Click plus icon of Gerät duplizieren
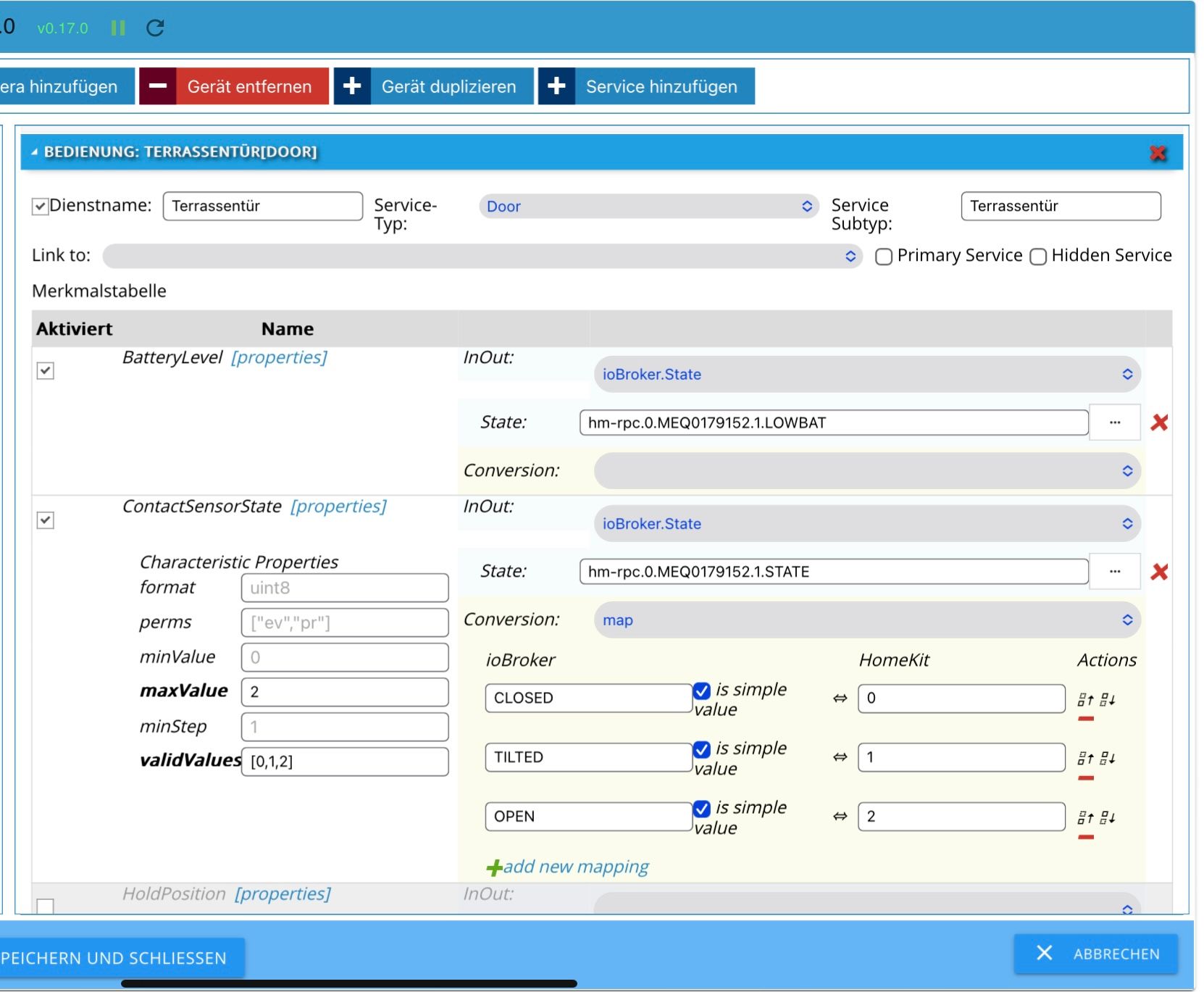Viewport: 1204px width, 992px height. [x=352, y=86]
